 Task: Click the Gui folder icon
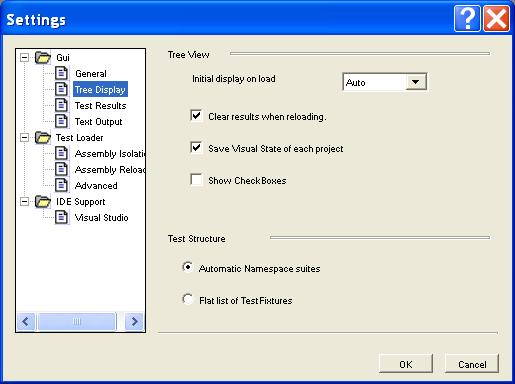[x=43, y=57]
